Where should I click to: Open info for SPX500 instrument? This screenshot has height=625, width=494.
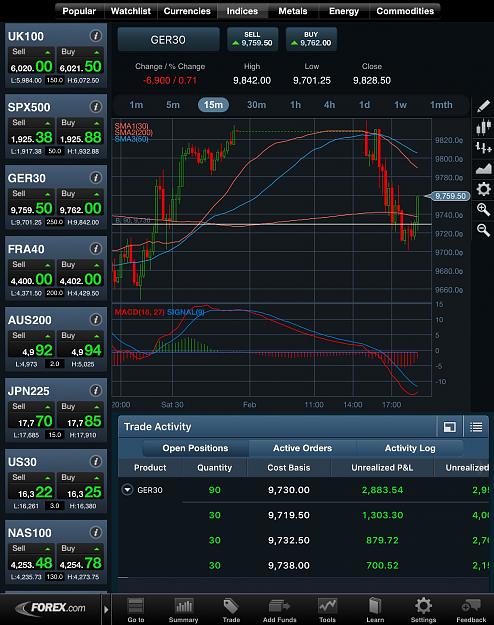click(95, 107)
